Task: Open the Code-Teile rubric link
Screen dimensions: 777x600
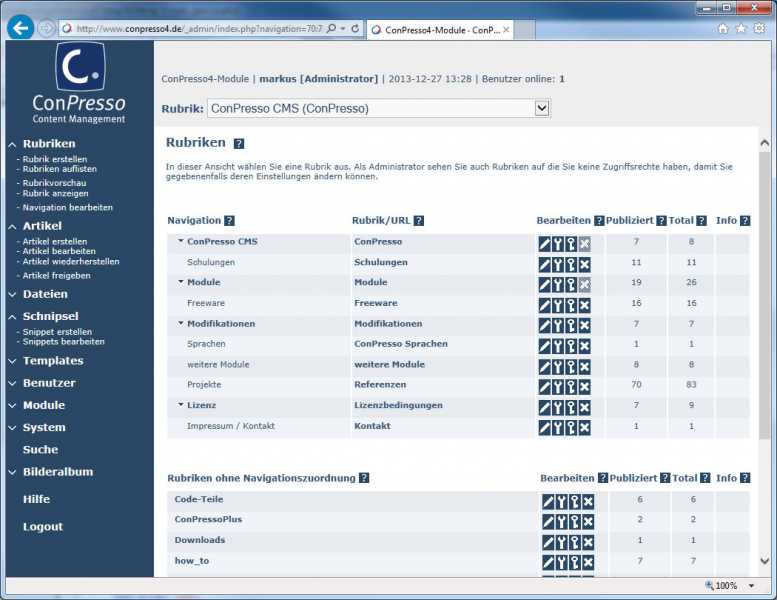Action: pyautogui.click(x=199, y=499)
